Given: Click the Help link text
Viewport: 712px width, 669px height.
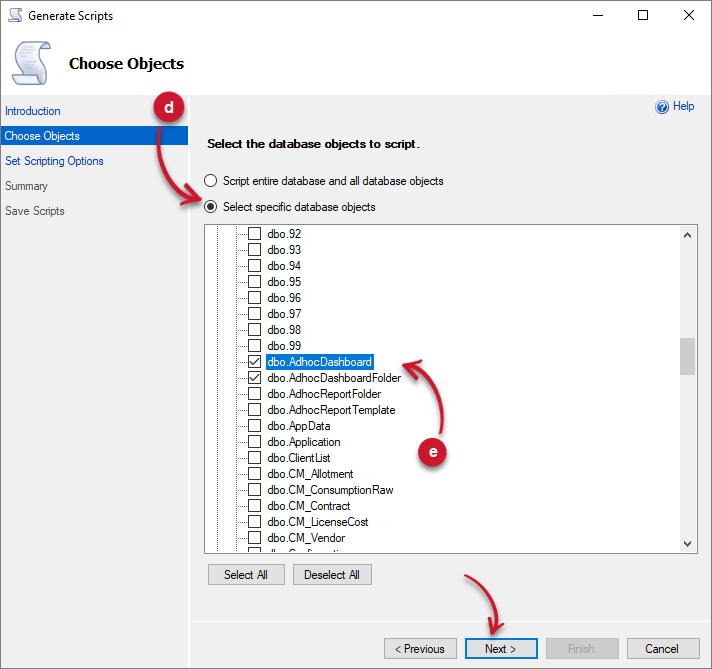Looking at the screenshot, I should pyautogui.click(x=683, y=106).
